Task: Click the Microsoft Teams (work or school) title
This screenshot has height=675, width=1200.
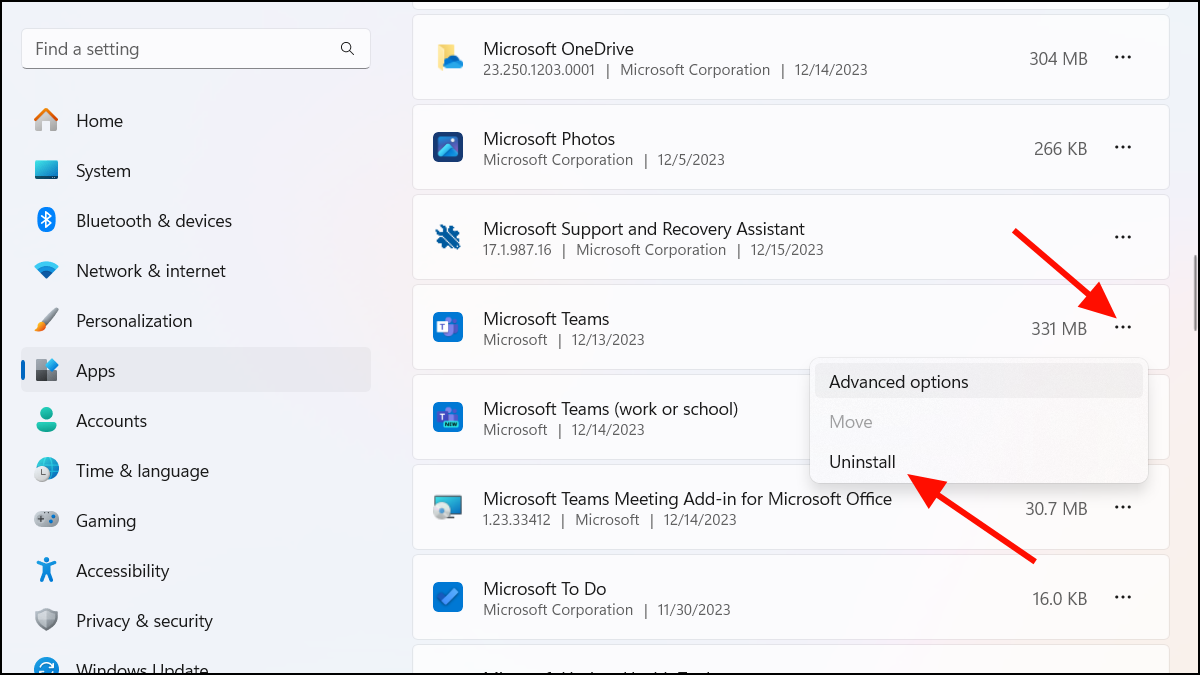Action: coord(611,408)
